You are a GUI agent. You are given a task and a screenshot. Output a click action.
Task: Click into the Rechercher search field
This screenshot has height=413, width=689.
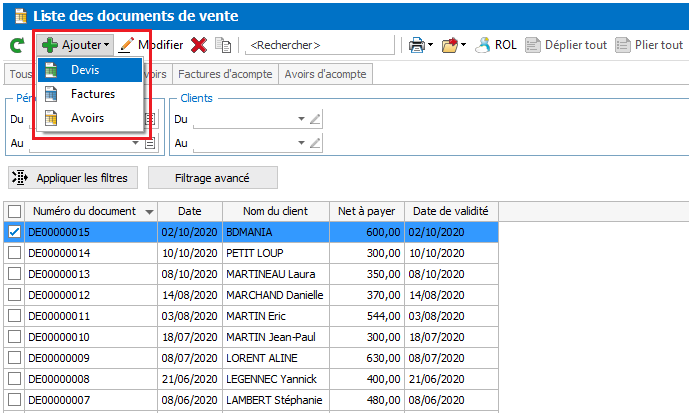click(320, 45)
